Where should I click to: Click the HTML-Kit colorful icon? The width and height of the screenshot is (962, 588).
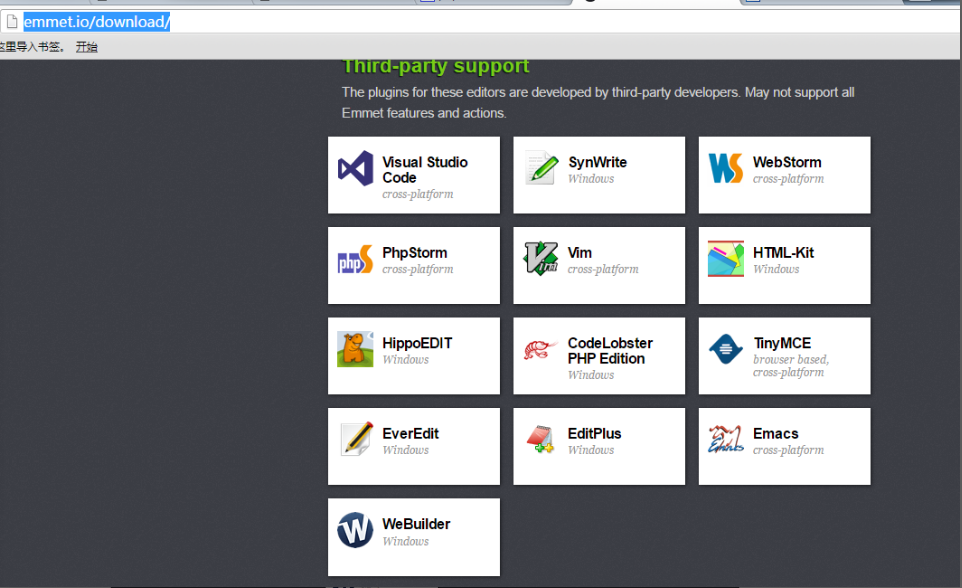pyautogui.click(x=726, y=258)
